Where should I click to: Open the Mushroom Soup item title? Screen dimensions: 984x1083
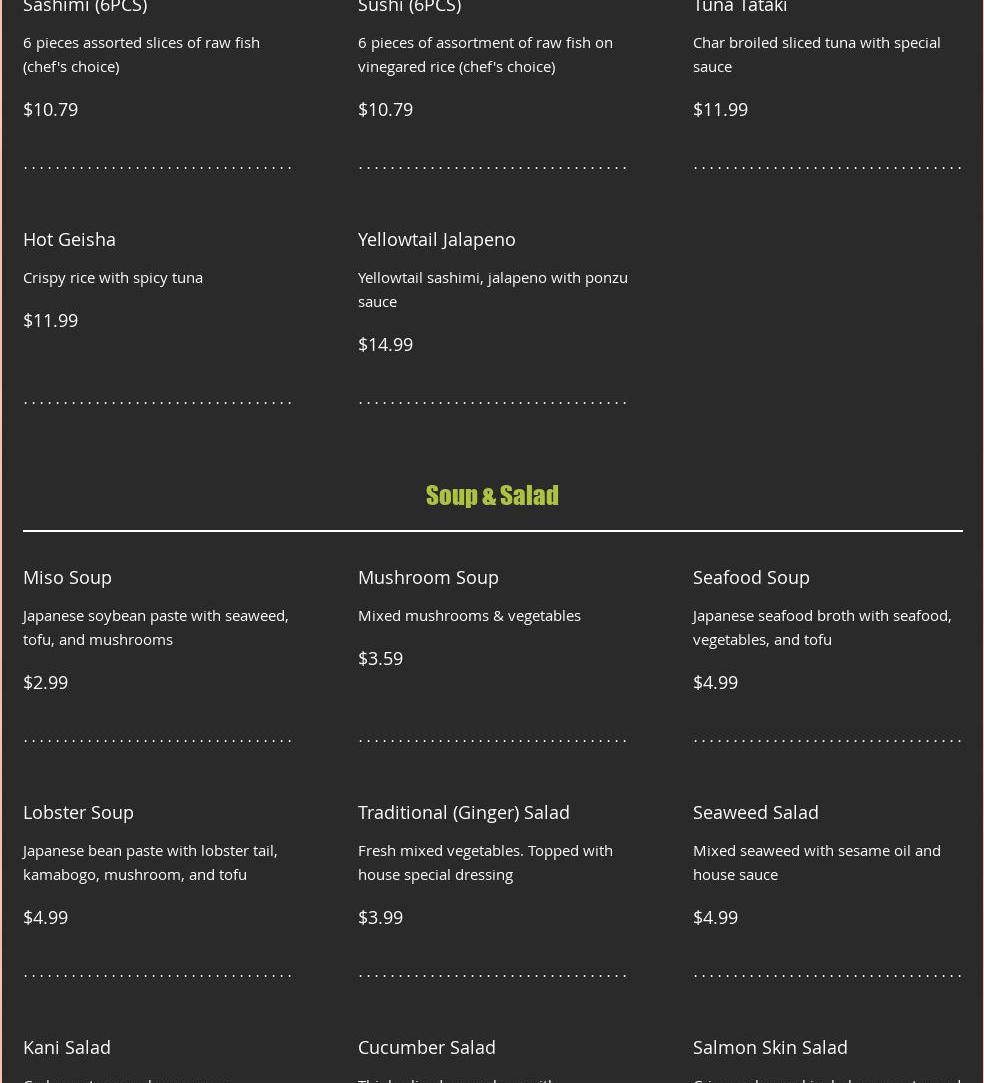point(428,577)
